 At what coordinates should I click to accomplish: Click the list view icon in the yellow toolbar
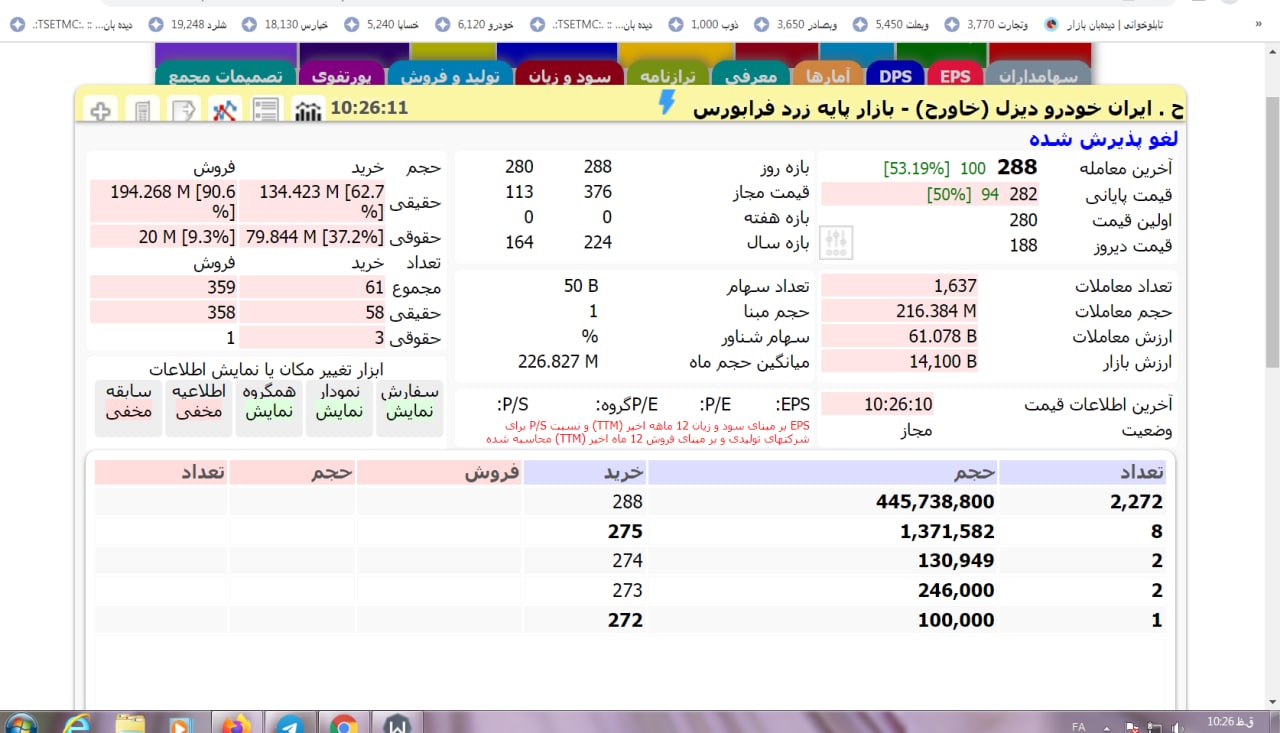[265, 110]
